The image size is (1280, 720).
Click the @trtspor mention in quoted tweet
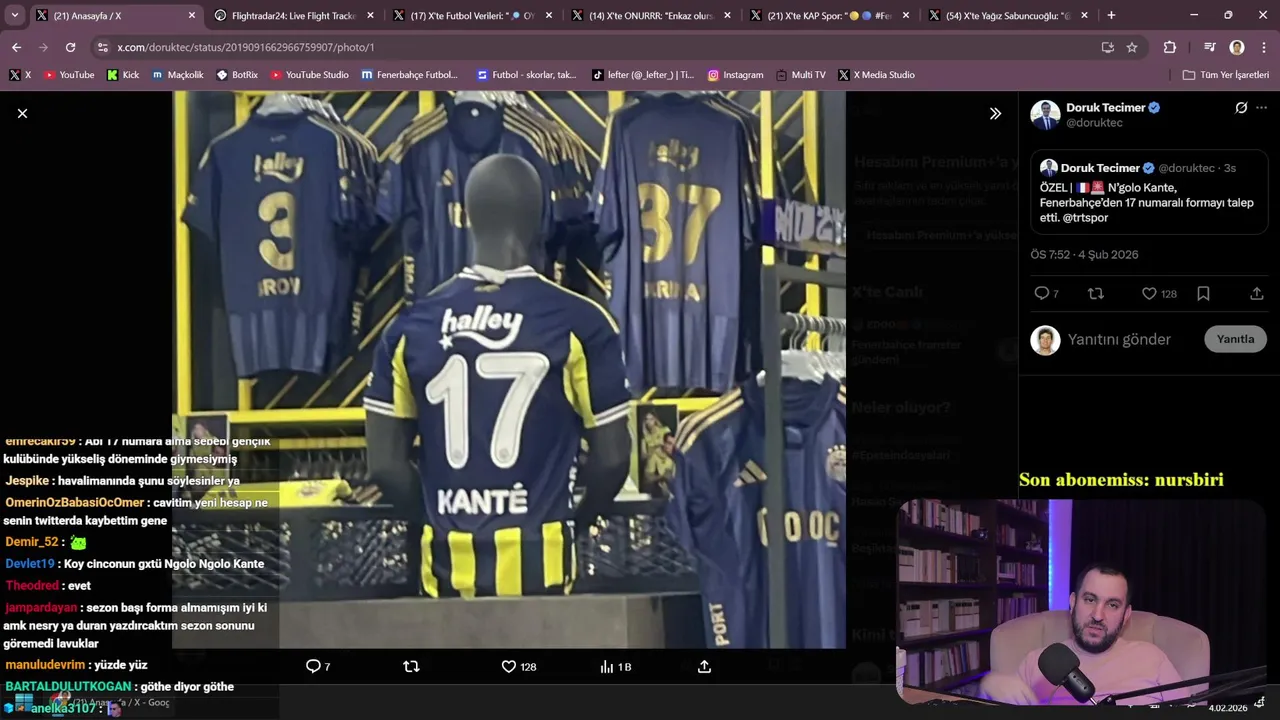click(x=1084, y=218)
